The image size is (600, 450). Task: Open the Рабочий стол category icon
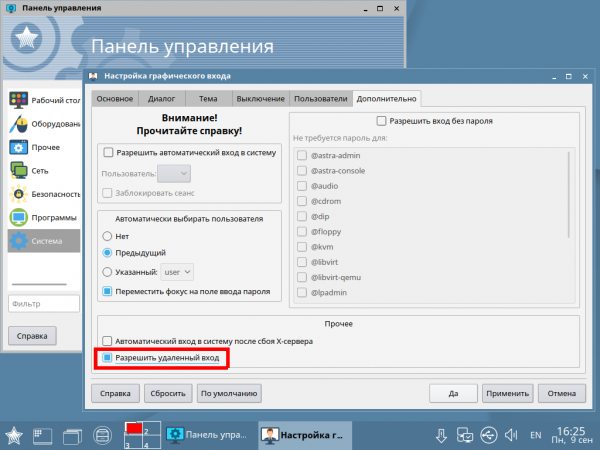(17, 100)
